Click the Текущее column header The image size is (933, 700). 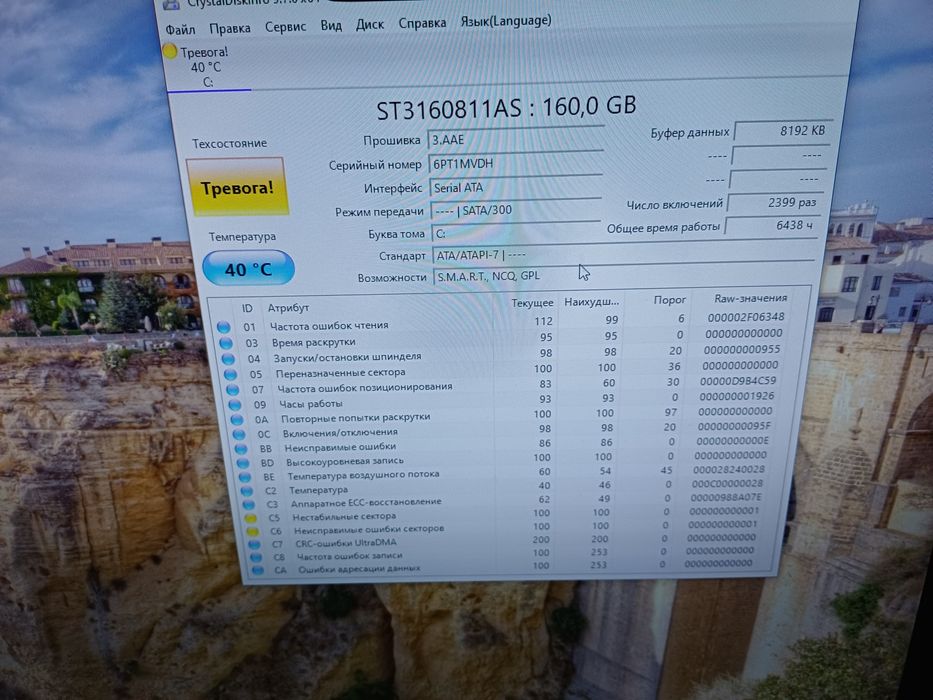coord(532,304)
